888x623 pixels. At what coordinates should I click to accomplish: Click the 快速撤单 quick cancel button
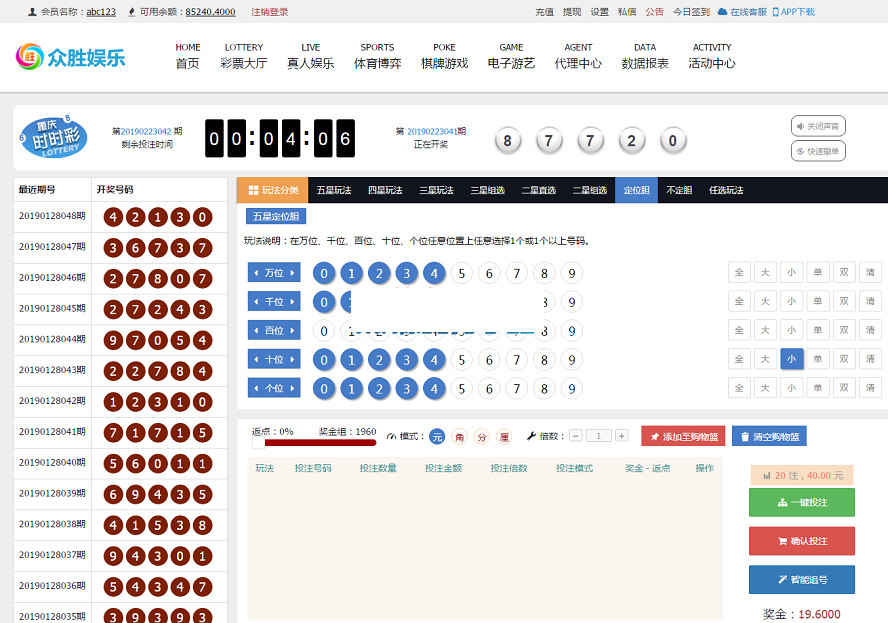[818, 151]
